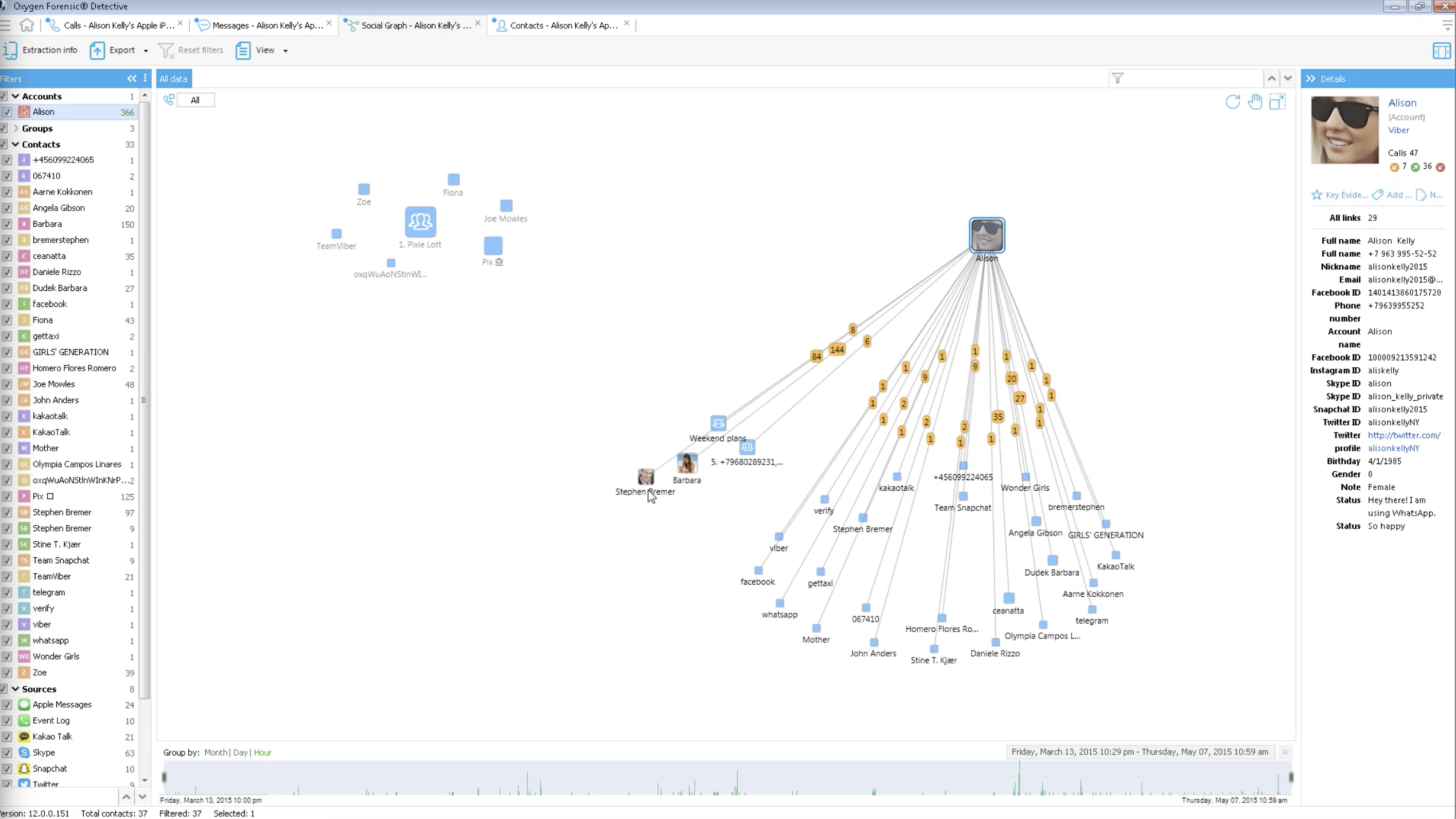This screenshot has width=1456, height=819.
Task: Collapse the Sources section
Action: [x=15, y=689]
